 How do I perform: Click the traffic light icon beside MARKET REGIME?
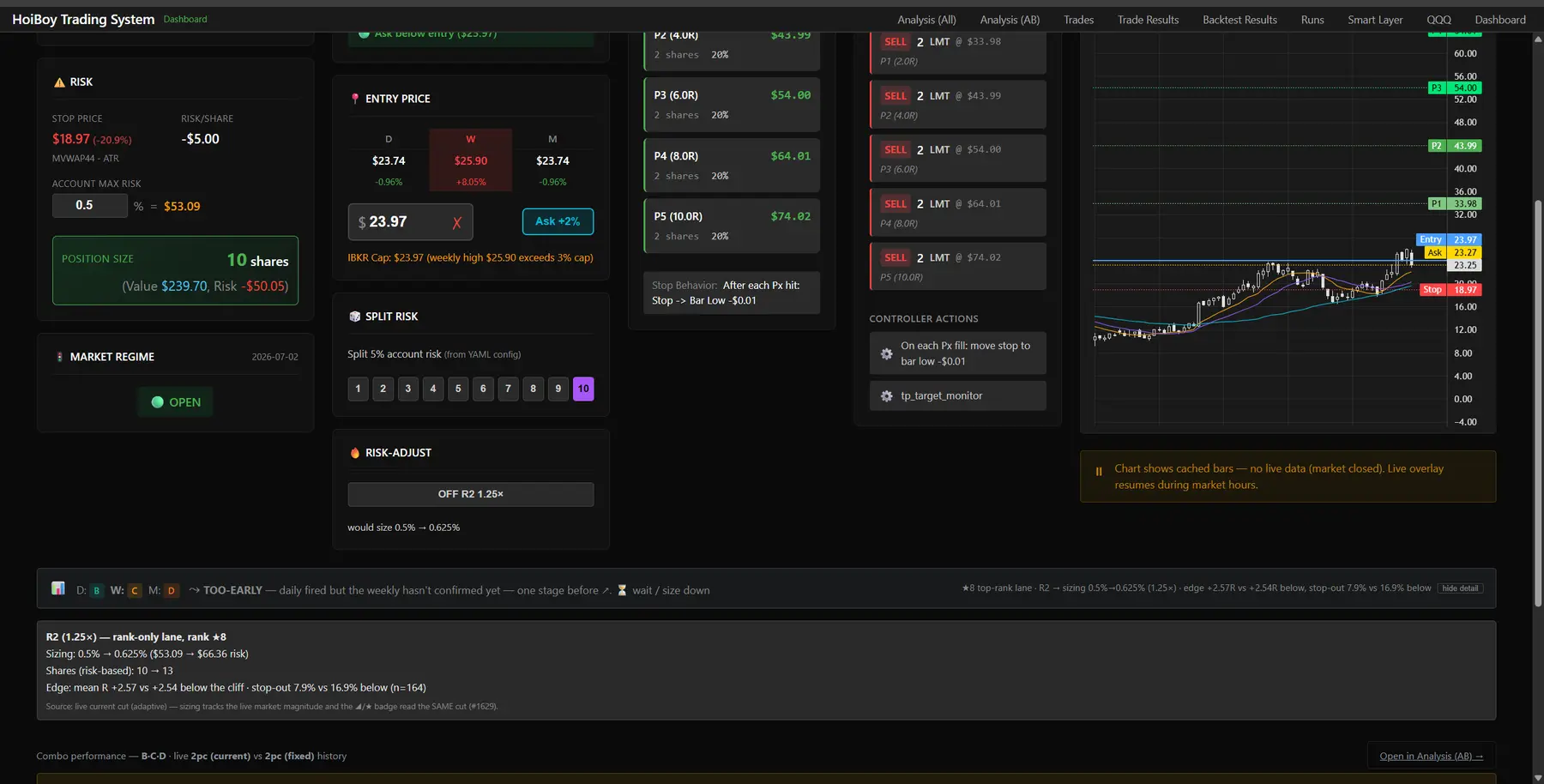(59, 357)
